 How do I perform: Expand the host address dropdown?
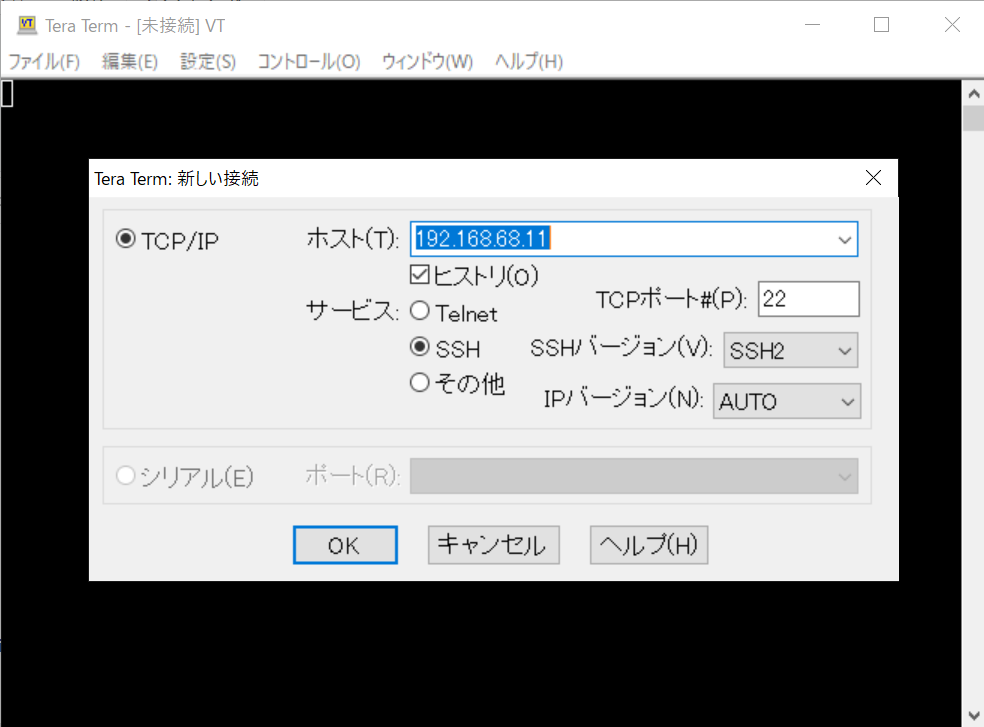(x=845, y=240)
